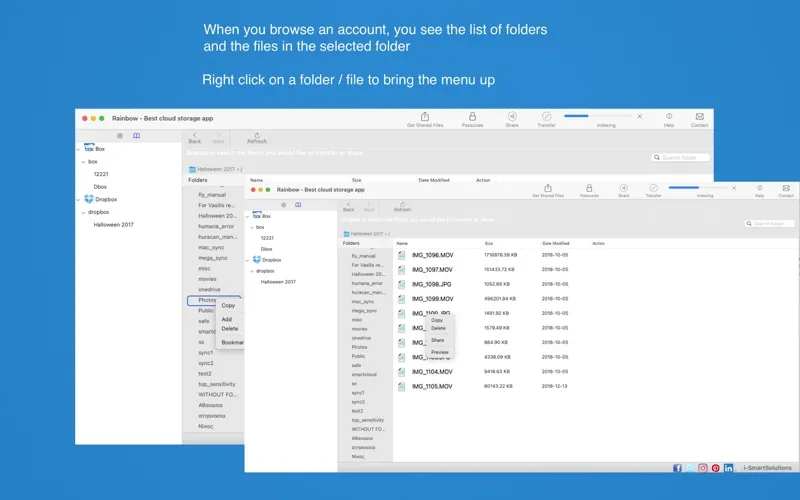The height and width of the screenshot is (500, 800).
Task: Click Share icon in back window toolbar
Action: point(512,116)
